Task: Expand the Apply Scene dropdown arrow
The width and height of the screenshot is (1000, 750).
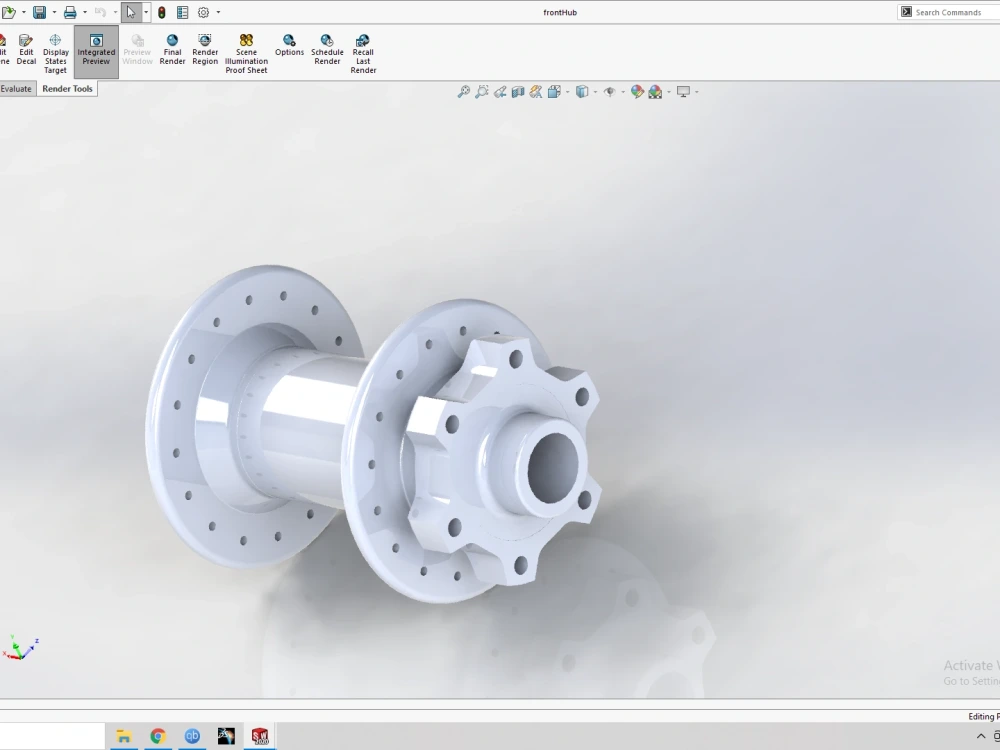Action: (x=668, y=91)
